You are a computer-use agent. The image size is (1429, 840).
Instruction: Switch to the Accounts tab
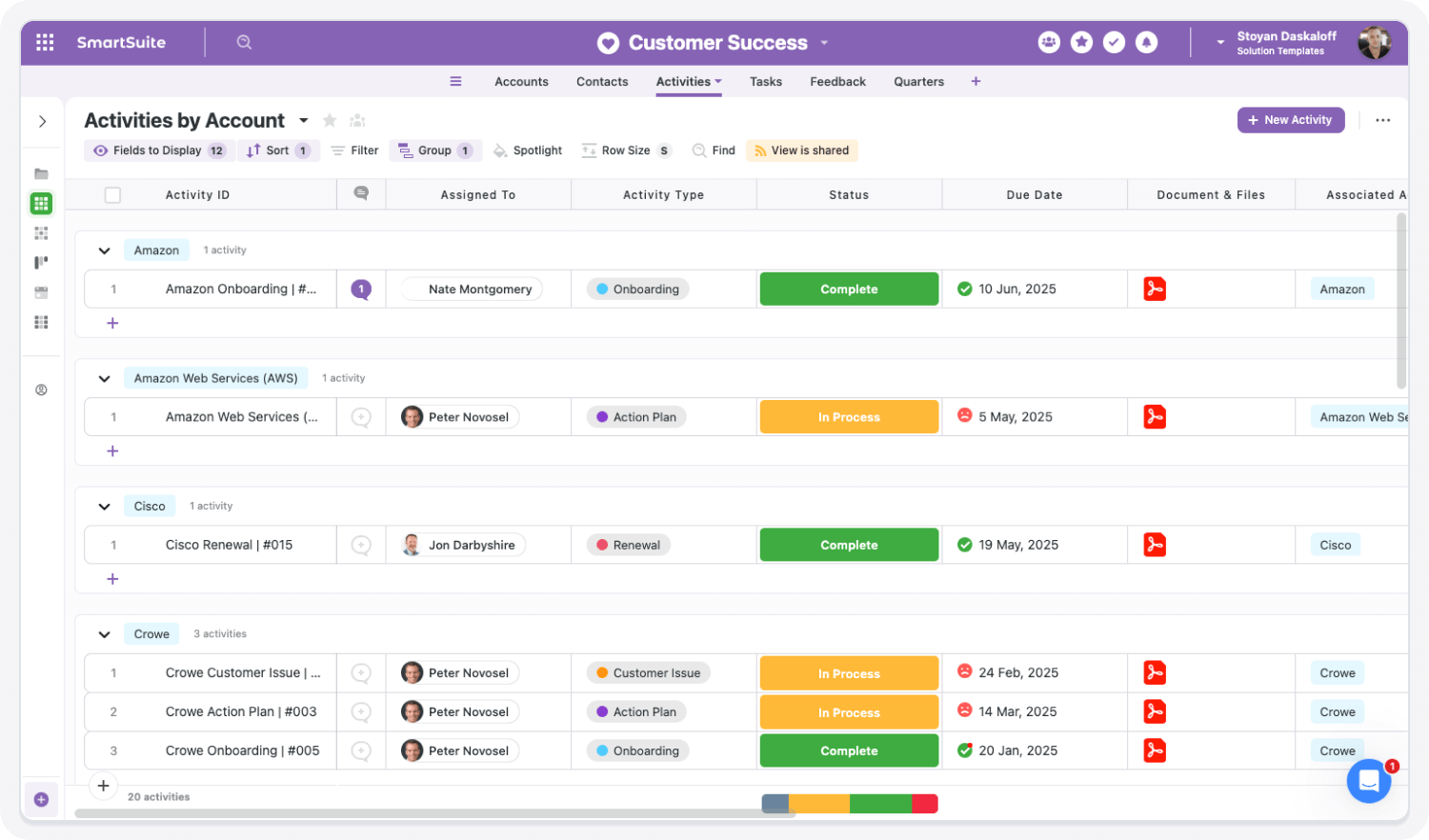pyautogui.click(x=521, y=82)
